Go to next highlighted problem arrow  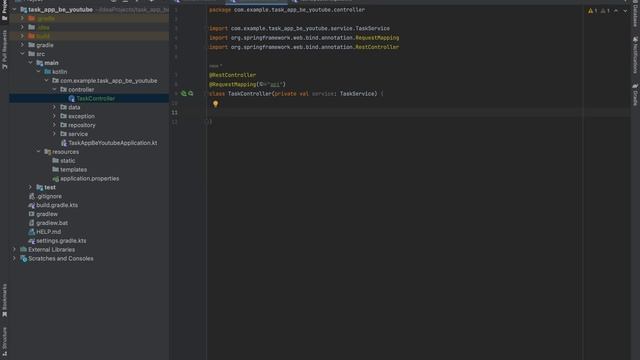tap(625, 11)
